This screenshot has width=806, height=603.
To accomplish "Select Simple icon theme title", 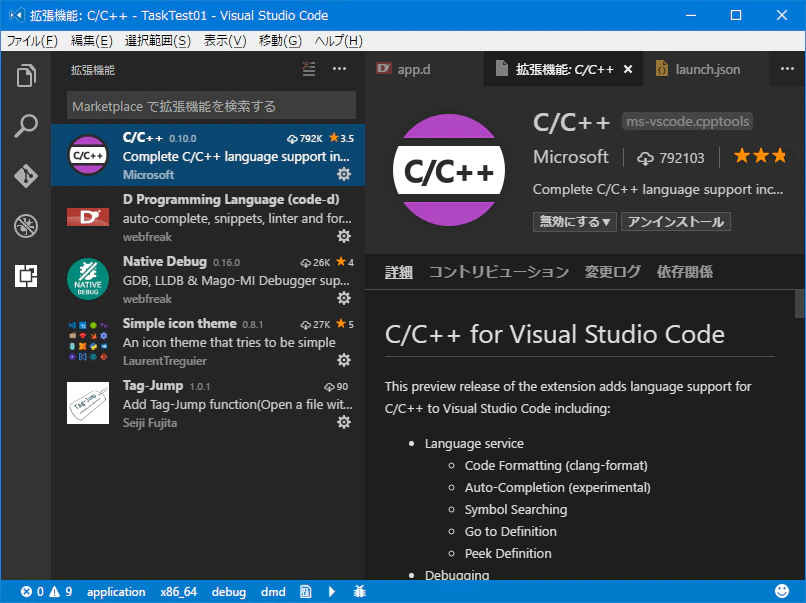I will (179, 323).
